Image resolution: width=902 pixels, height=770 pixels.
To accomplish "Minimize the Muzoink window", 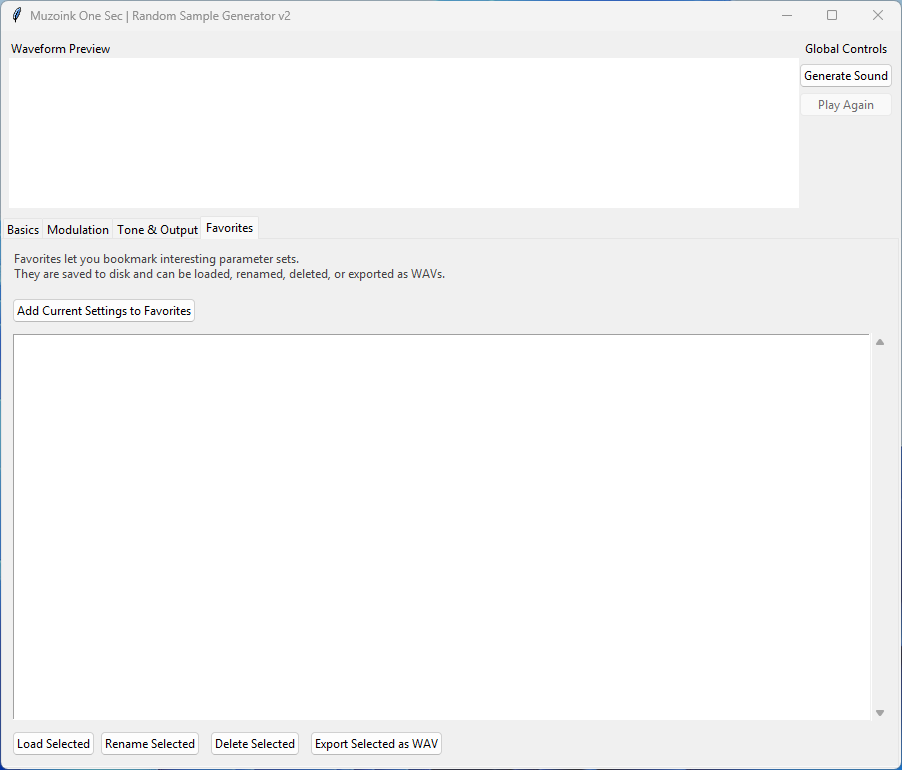I will point(787,15).
